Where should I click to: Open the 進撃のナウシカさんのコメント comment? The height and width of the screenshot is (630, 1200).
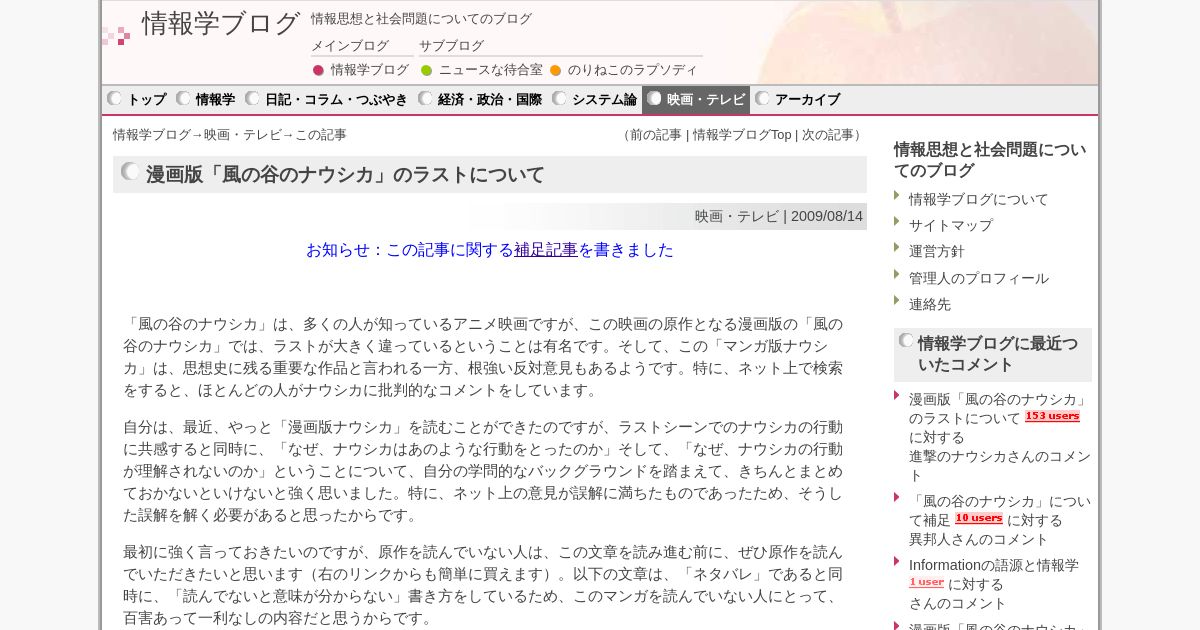(1000, 465)
